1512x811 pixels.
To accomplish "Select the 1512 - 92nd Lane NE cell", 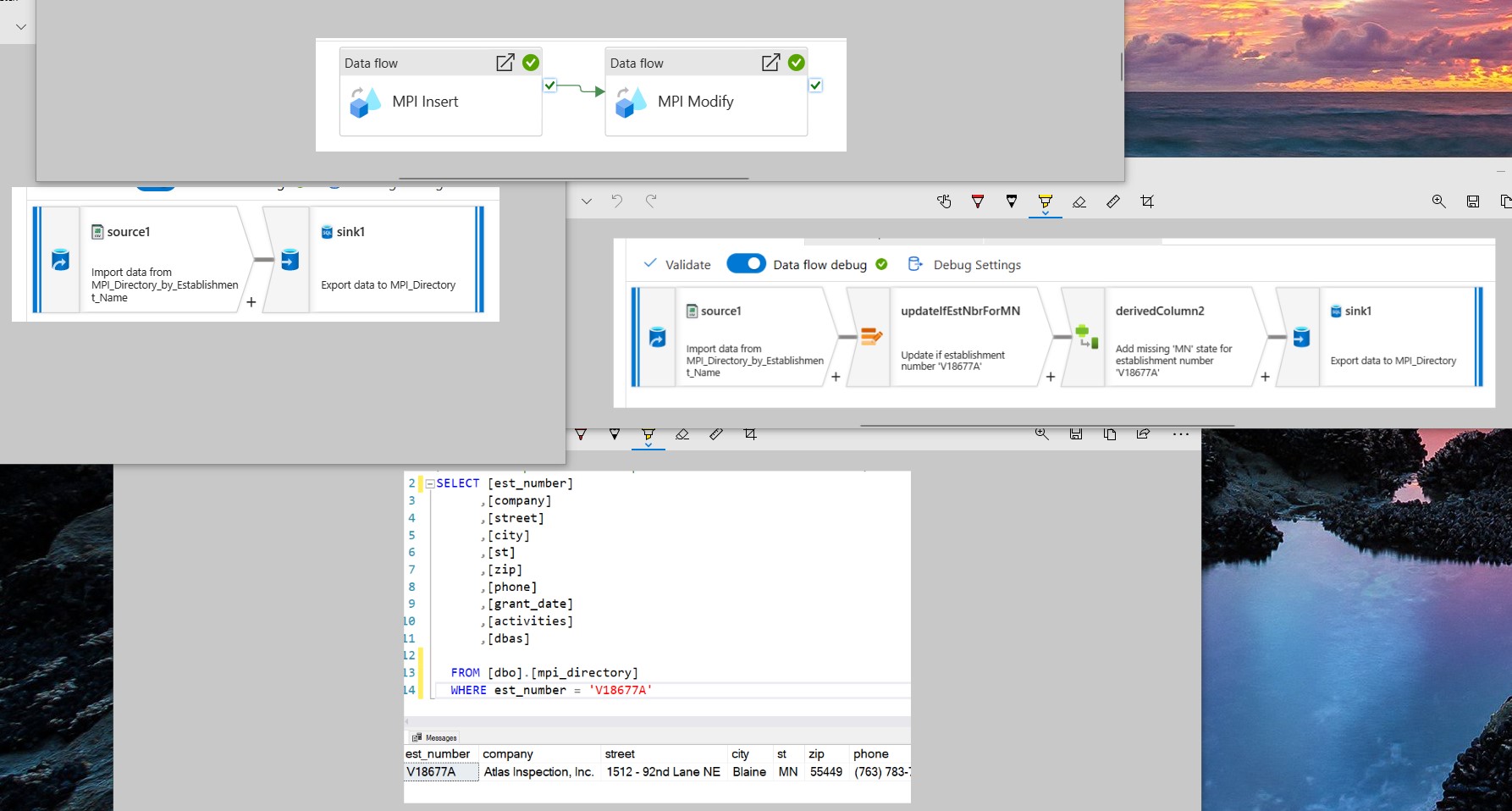I will 664,772.
